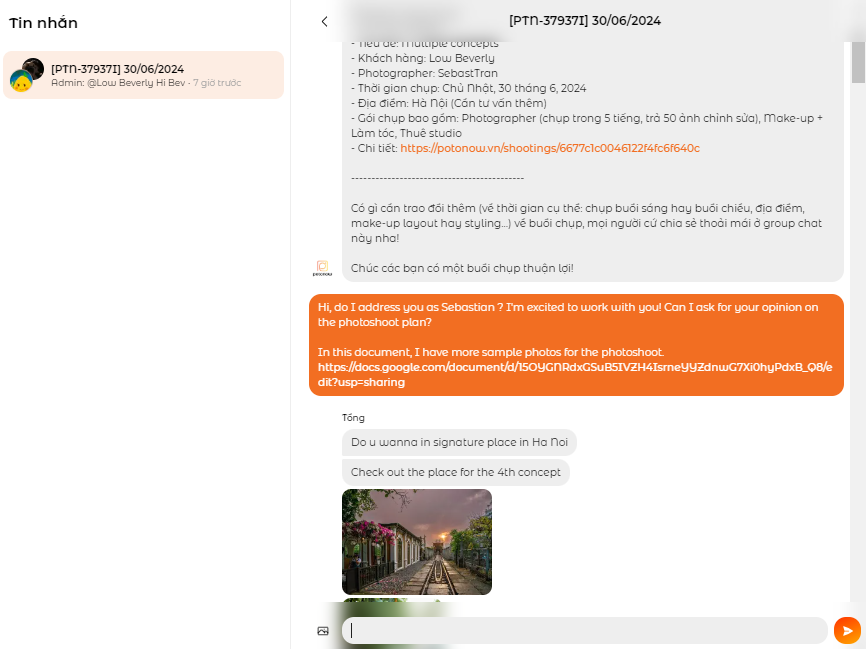Select the 'Check out the place for the 4th concept' reply
This screenshot has width=866, height=649.
456,471
